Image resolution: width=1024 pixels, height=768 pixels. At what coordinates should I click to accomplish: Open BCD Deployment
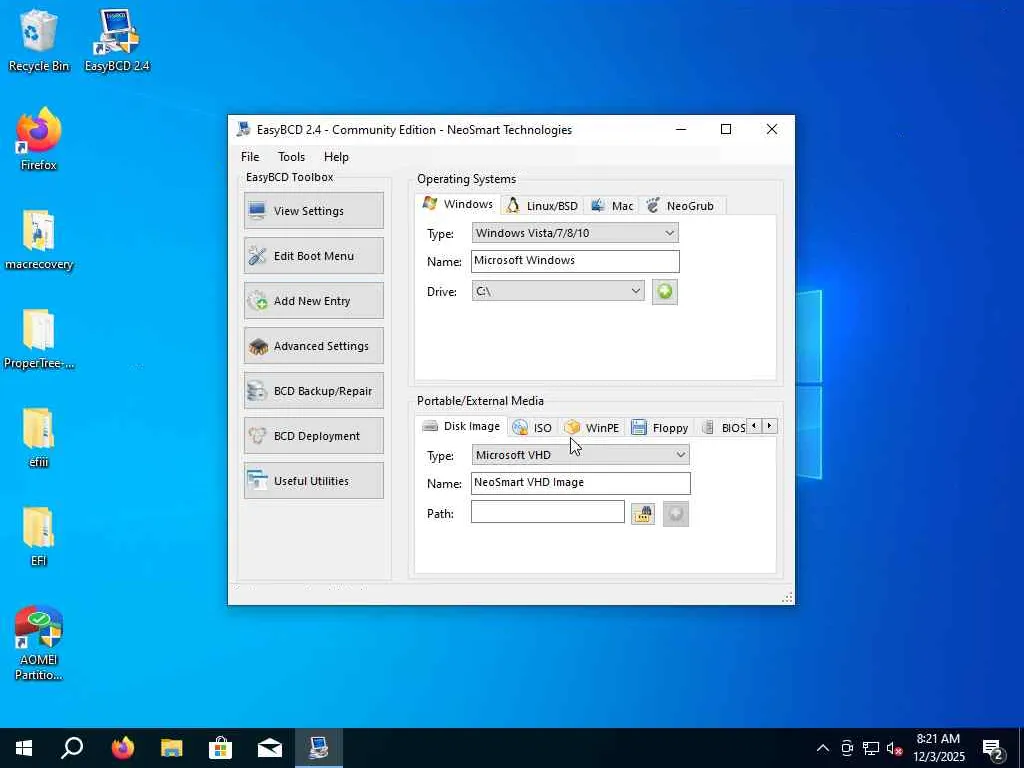[313, 436]
